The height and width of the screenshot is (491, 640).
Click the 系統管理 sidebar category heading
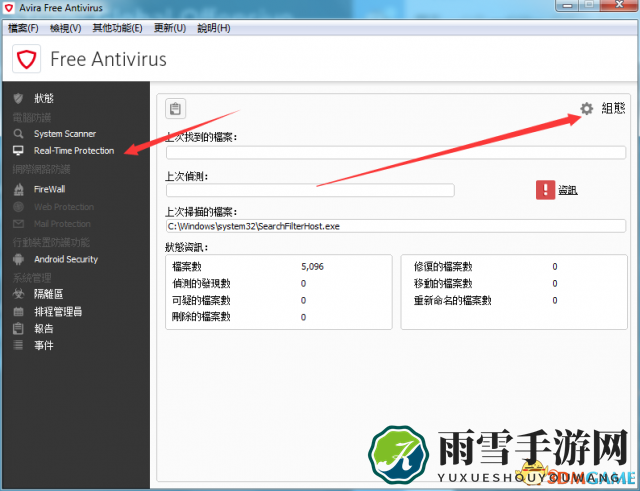point(32,278)
